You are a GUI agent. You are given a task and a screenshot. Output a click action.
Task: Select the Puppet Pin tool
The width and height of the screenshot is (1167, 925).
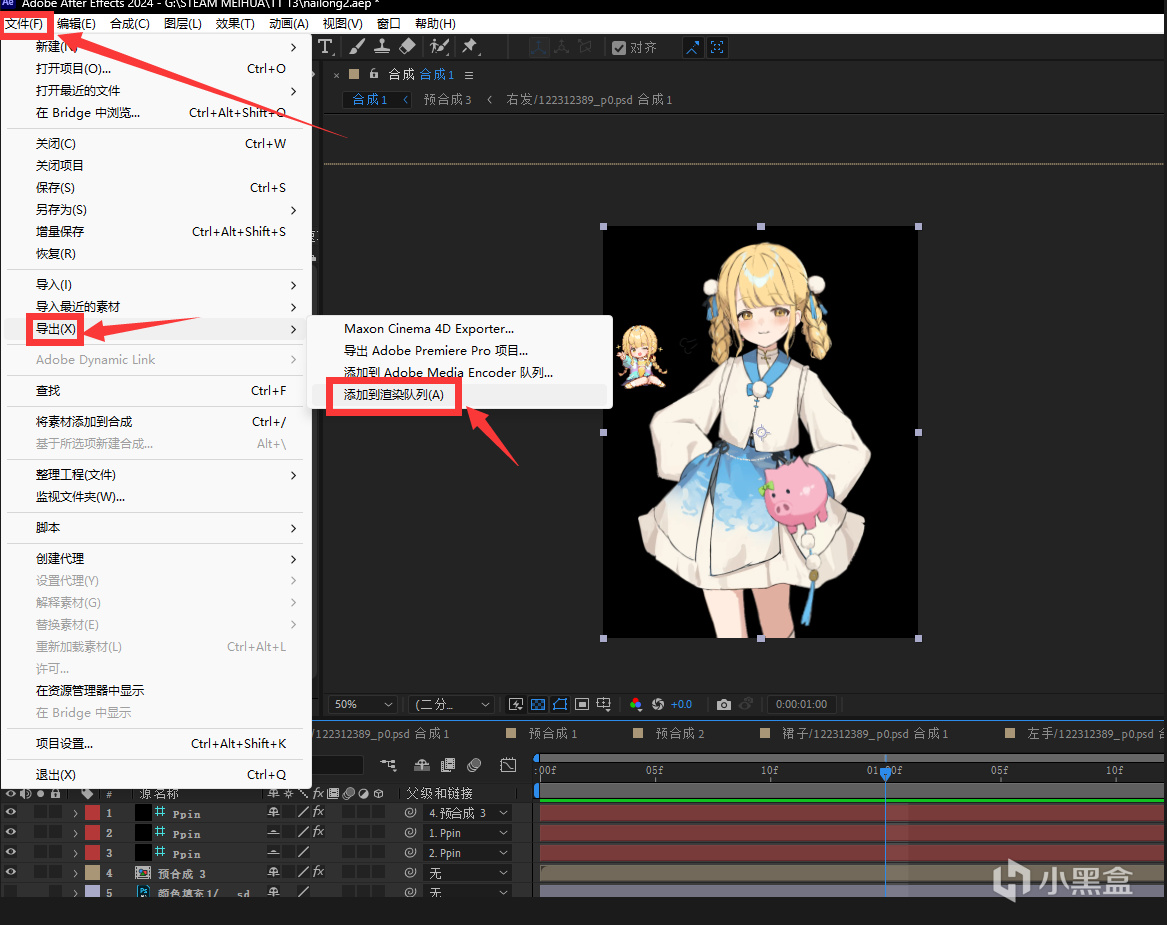(x=469, y=47)
